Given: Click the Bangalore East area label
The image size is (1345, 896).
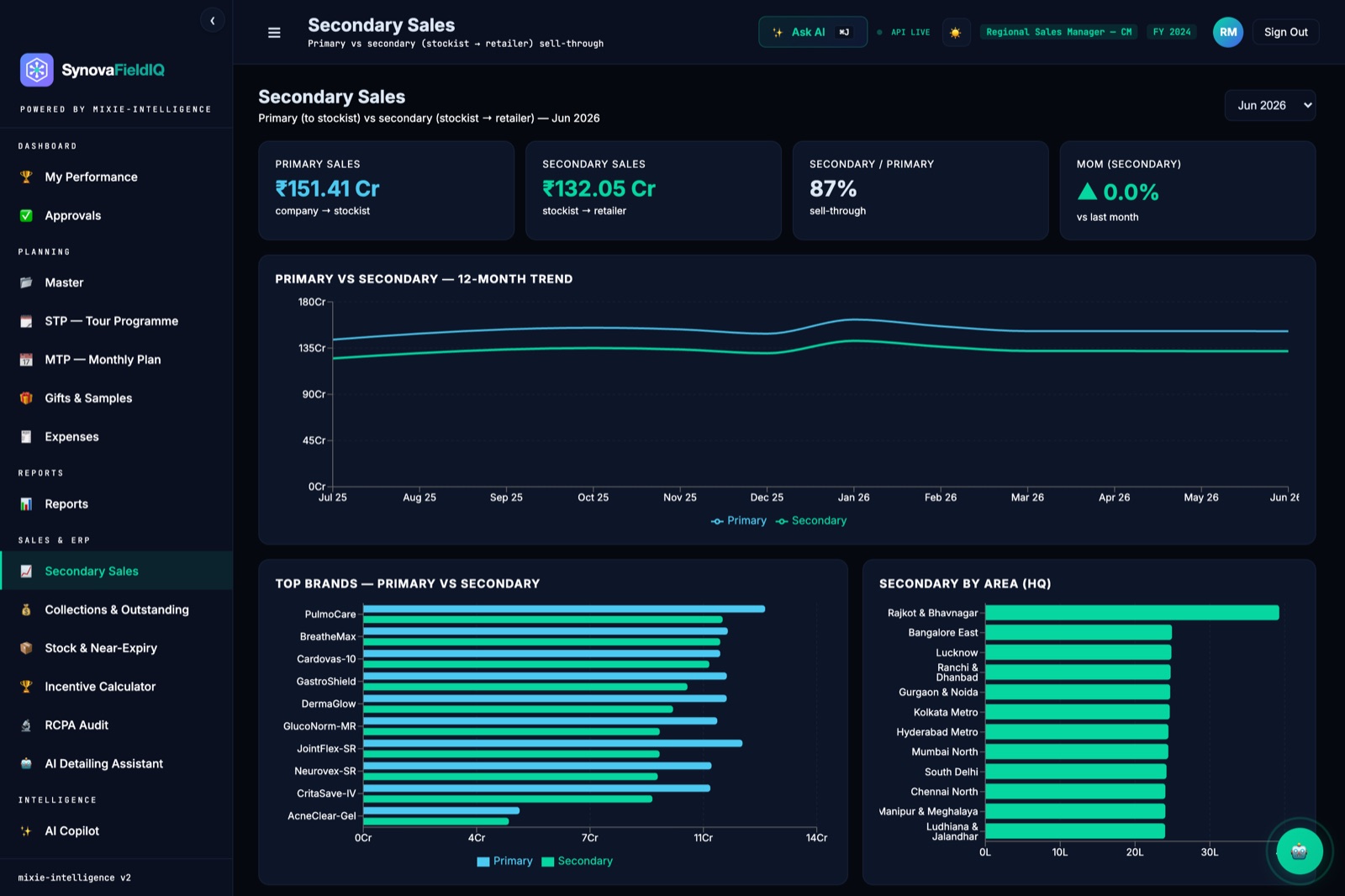Looking at the screenshot, I should point(943,633).
